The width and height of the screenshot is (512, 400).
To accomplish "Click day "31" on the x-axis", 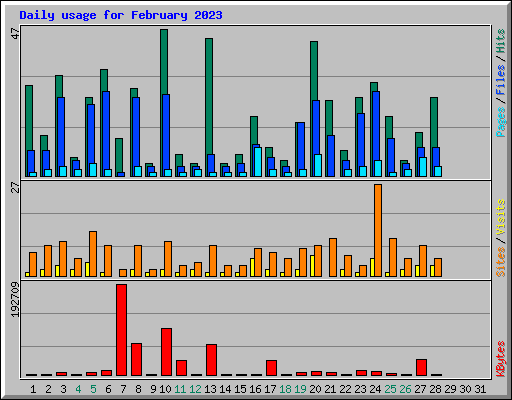I will tap(480, 389).
